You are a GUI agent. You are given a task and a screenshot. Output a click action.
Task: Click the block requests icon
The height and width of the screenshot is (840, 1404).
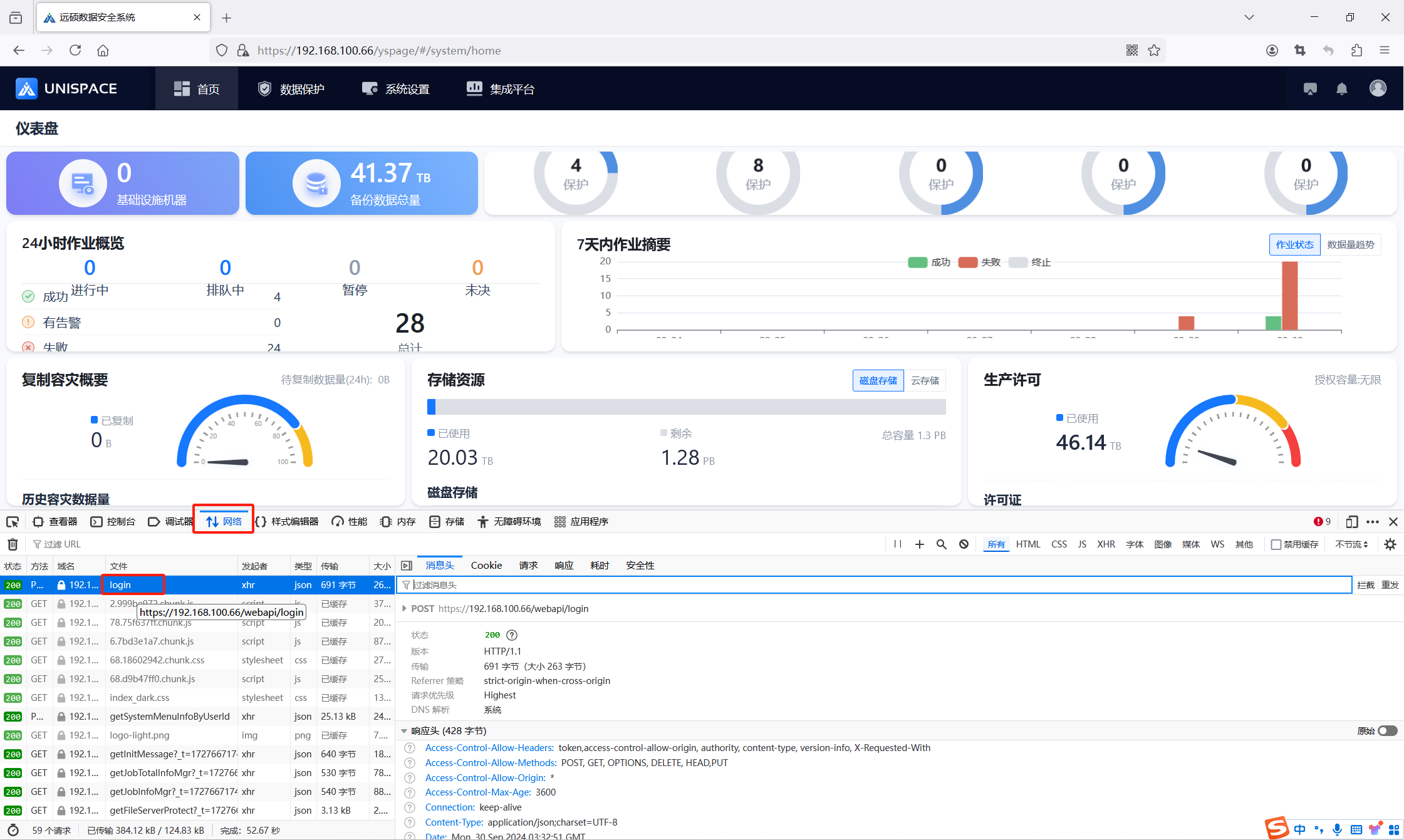click(964, 544)
